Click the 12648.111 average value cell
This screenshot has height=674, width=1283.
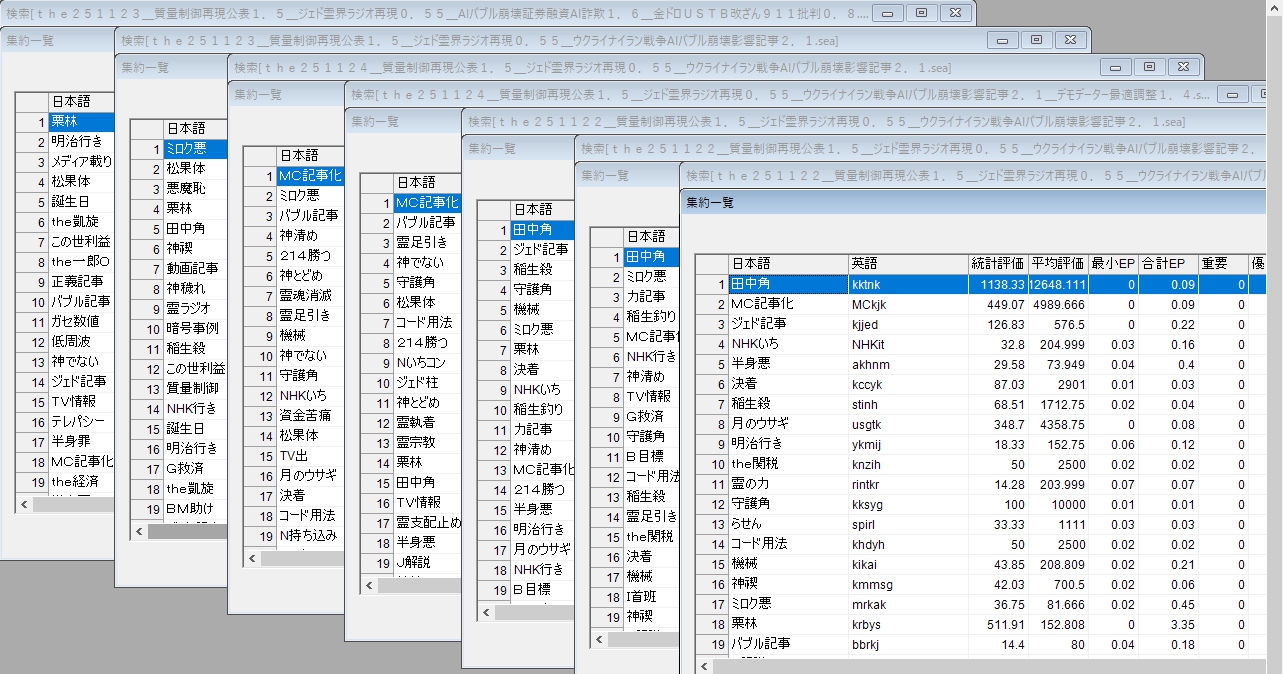point(1057,284)
